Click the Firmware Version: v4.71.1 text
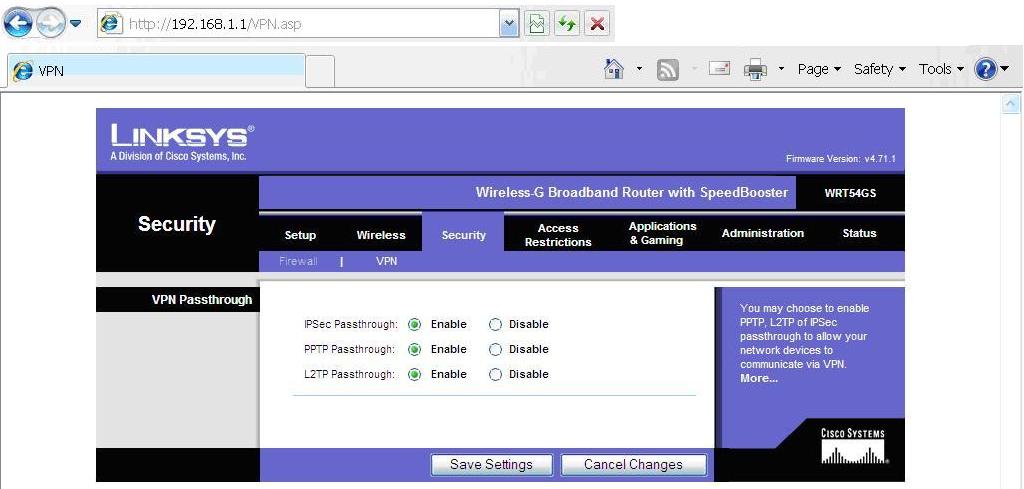Image resolution: width=1024 pixels, height=489 pixels. (x=840, y=159)
